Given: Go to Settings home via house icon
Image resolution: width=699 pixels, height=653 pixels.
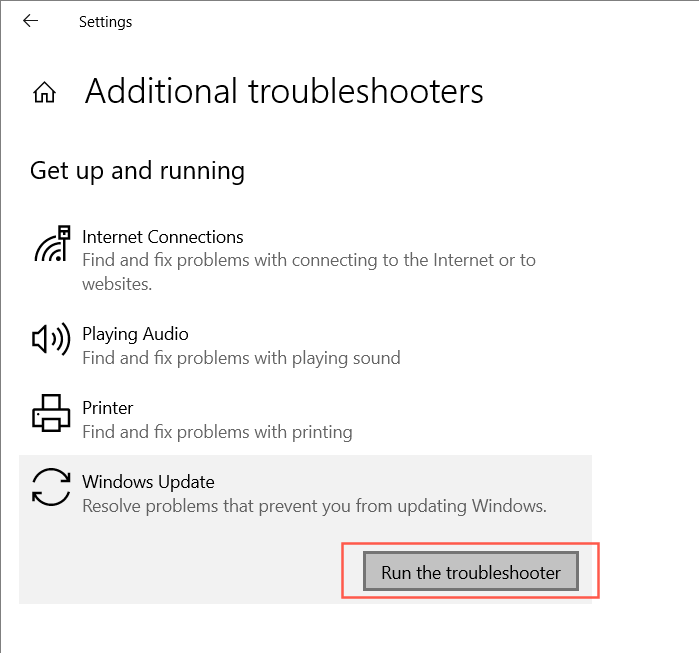Looking at the screenshot, I should point(44,93).
